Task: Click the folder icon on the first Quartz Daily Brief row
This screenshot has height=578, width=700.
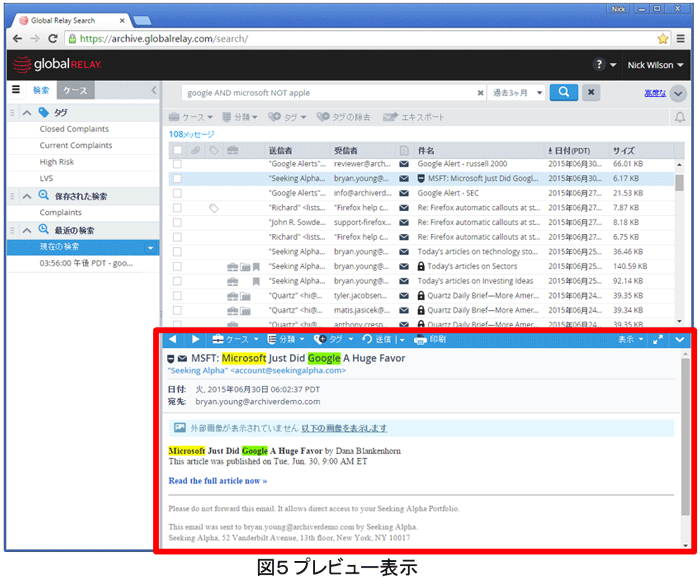Action: tap(245, 296)
